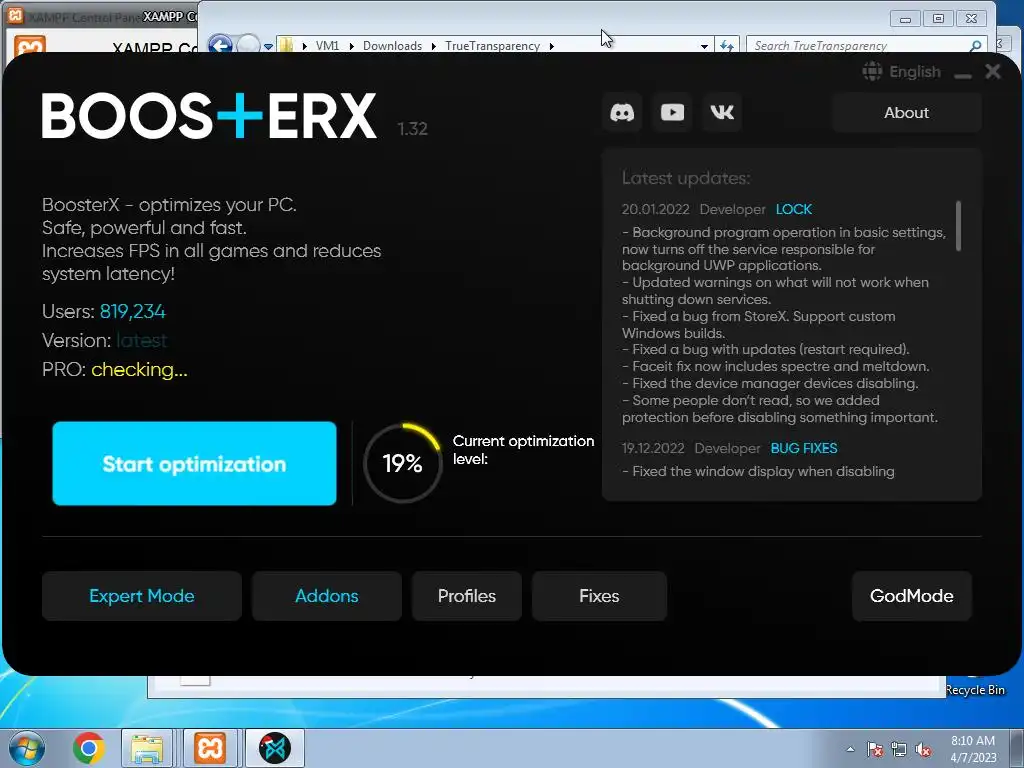Click the Latest updates heading
The height and width of the screenshot is (768, 1024).
point(686,178)
